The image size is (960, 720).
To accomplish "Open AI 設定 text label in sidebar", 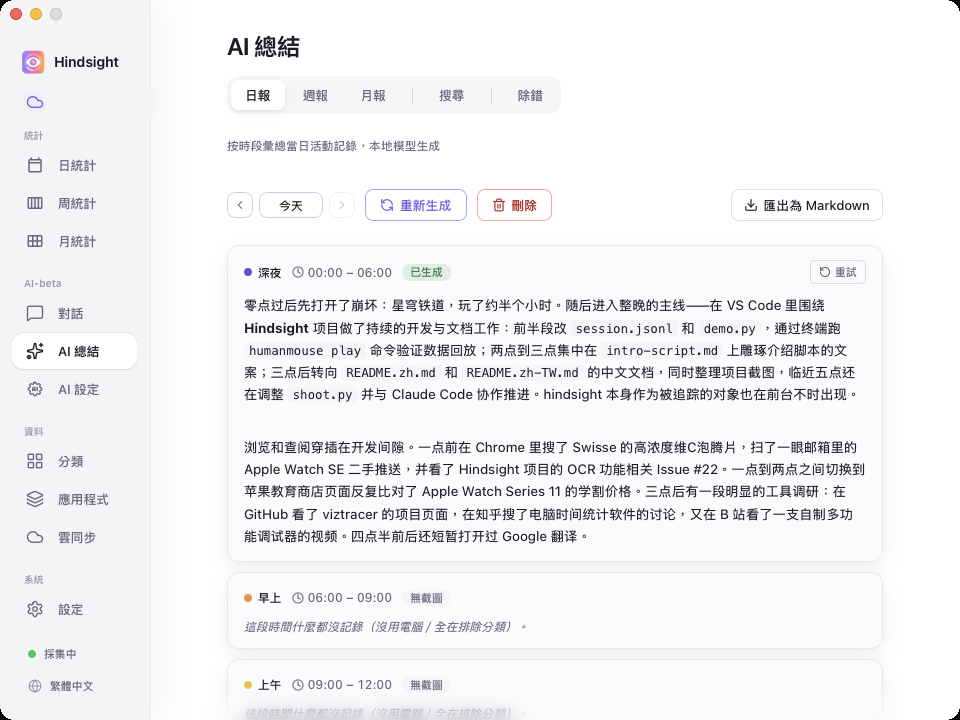I will click(78, 389).
